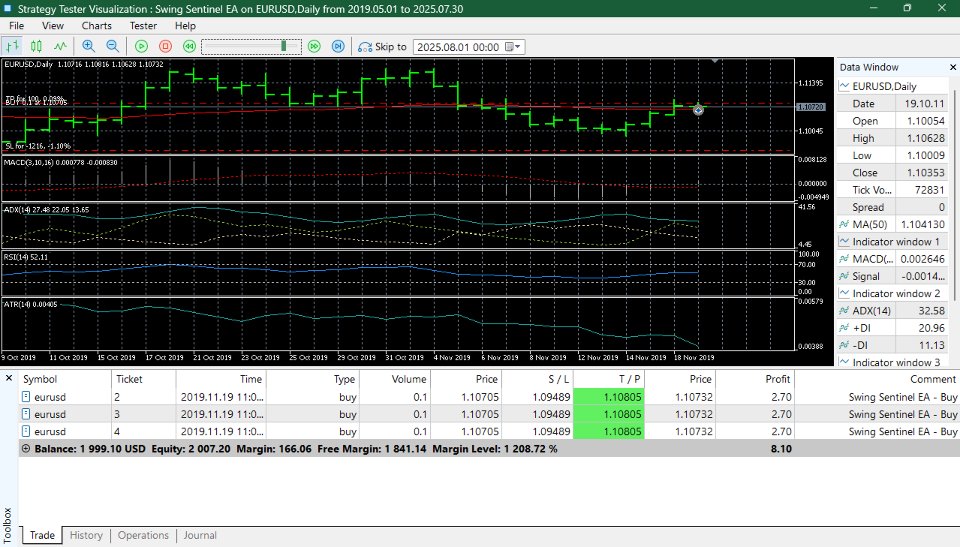960x547 pixels.
Task: Sort by the Profit column header
Action: pos(756,379)
